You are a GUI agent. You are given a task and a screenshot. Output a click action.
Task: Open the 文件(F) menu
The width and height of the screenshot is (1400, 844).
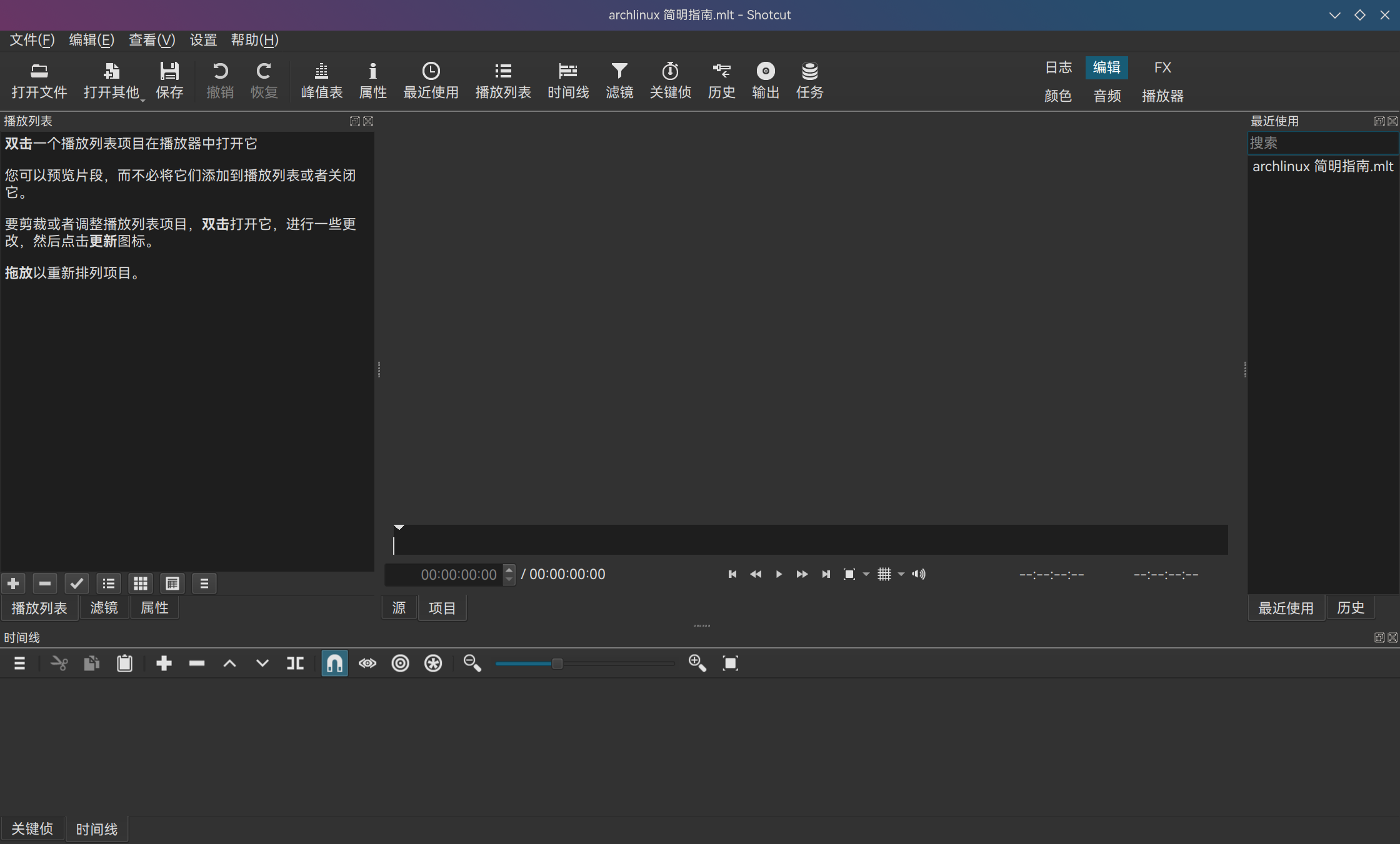coord(31,40)
